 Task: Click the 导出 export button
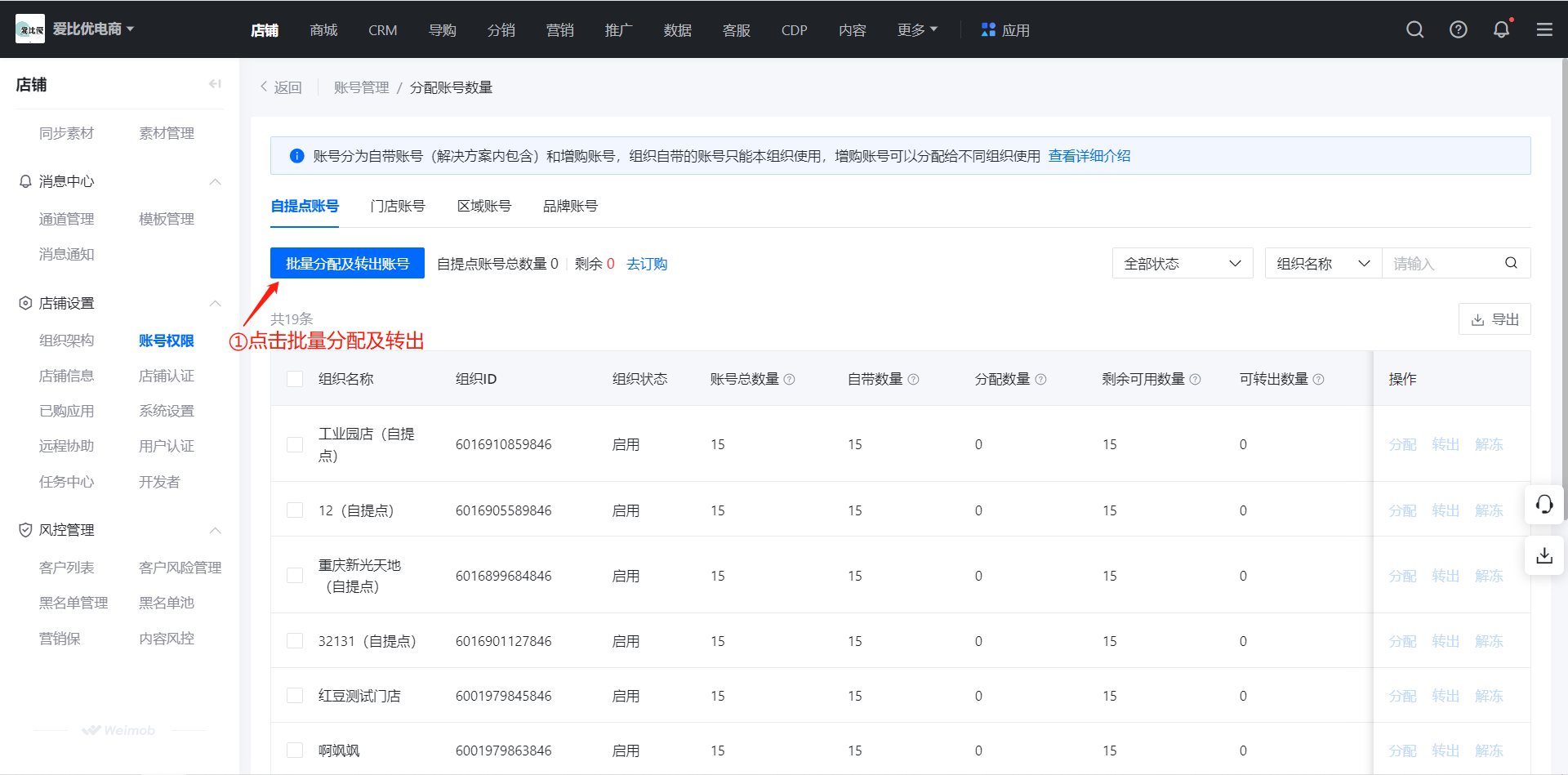[x=1494, y=319]
